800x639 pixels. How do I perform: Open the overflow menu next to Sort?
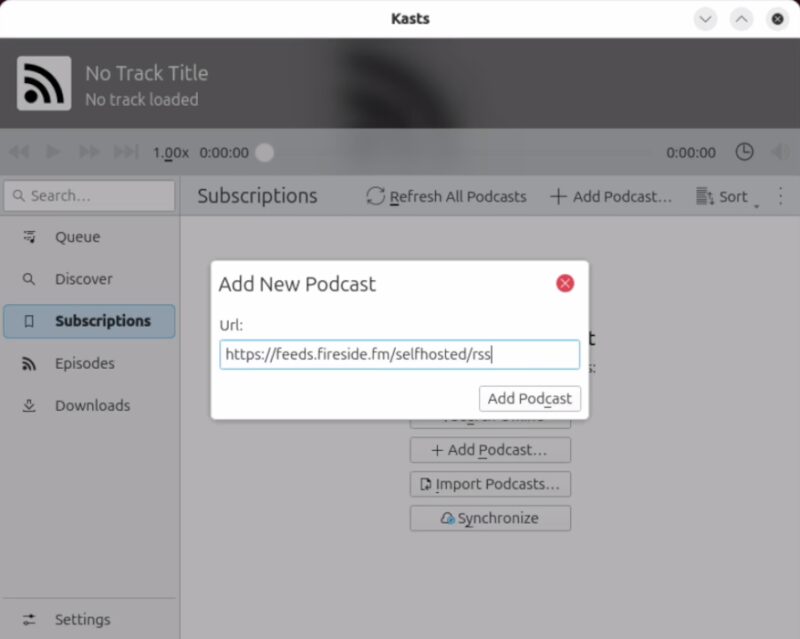[x=780, y=196]
